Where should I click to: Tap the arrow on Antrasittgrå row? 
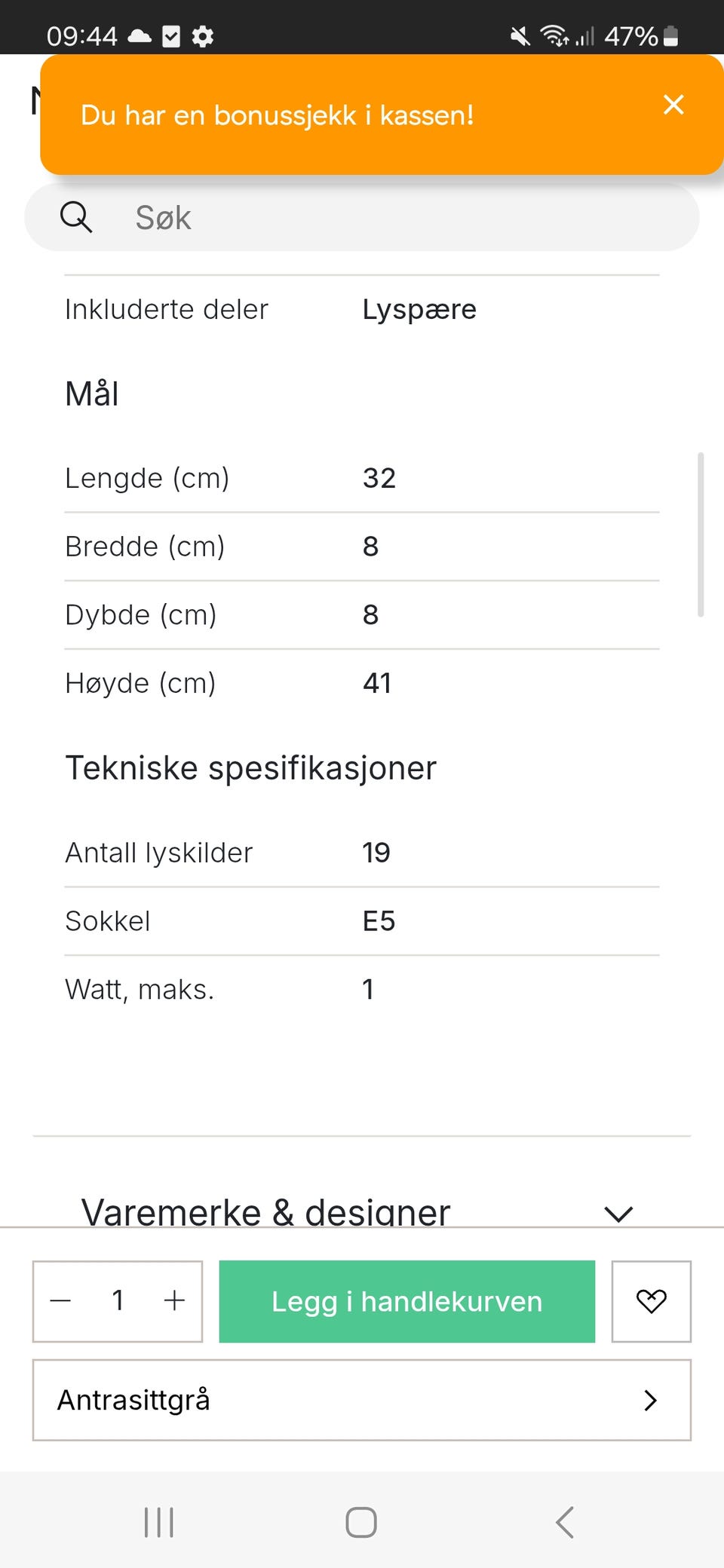coord(650,1400)
